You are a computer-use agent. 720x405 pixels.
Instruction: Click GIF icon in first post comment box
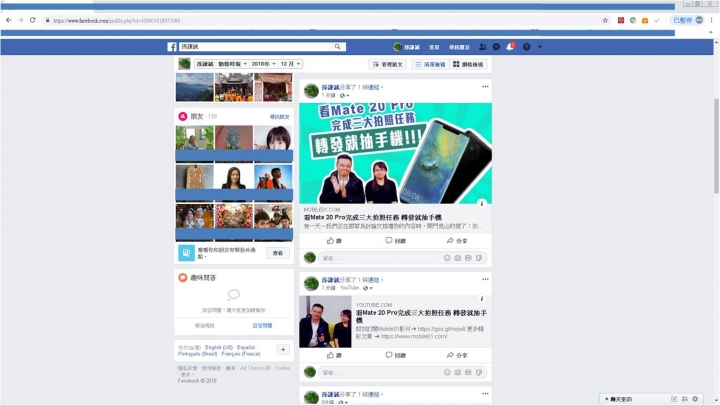click(468, 258)
